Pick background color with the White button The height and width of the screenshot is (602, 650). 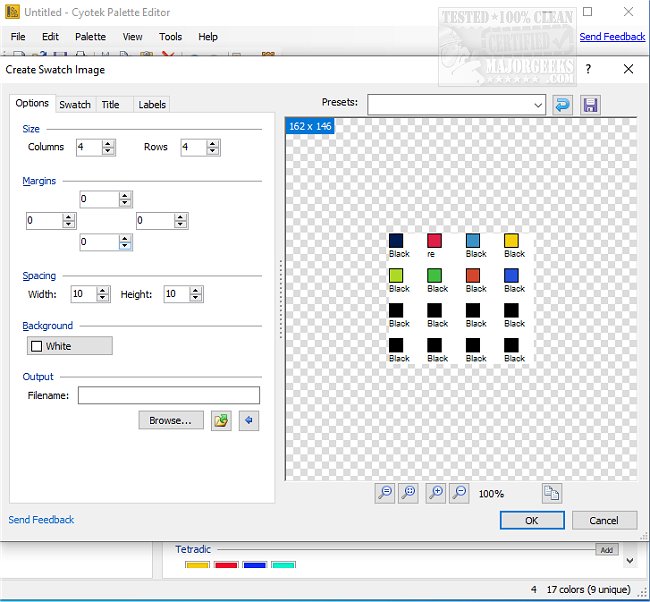click(70, 346)
